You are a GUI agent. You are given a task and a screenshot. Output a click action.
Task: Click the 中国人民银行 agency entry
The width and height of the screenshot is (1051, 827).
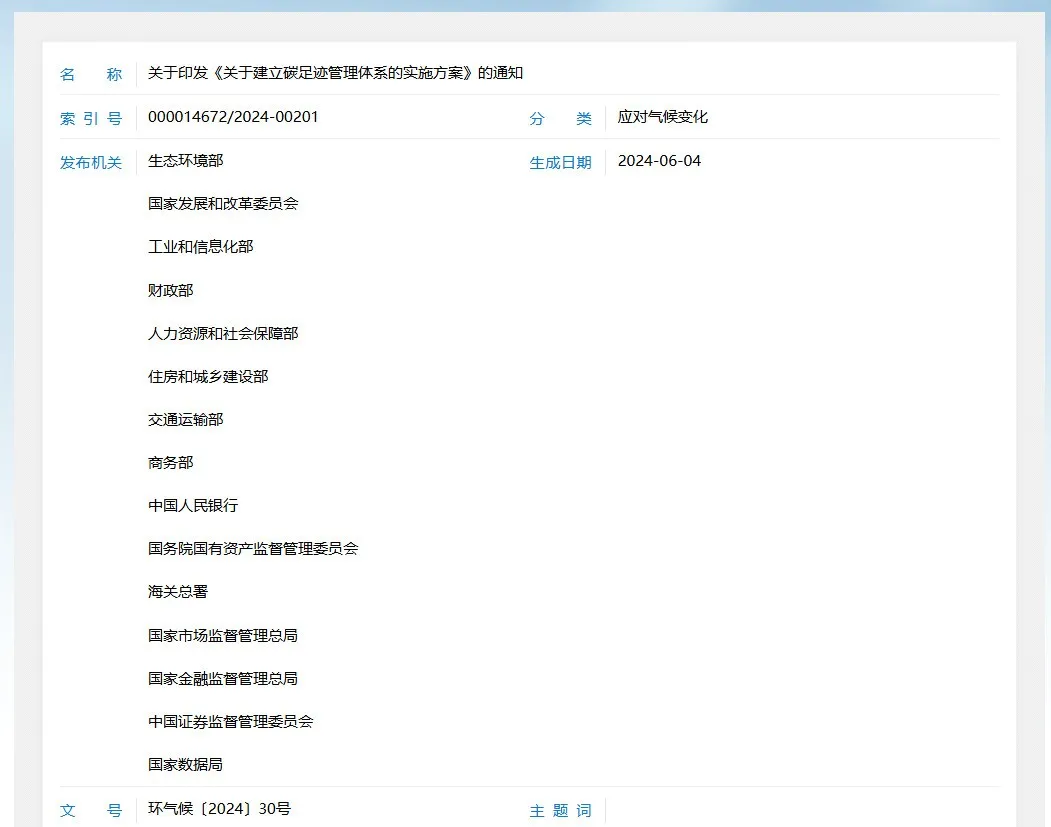click(192, 505)
